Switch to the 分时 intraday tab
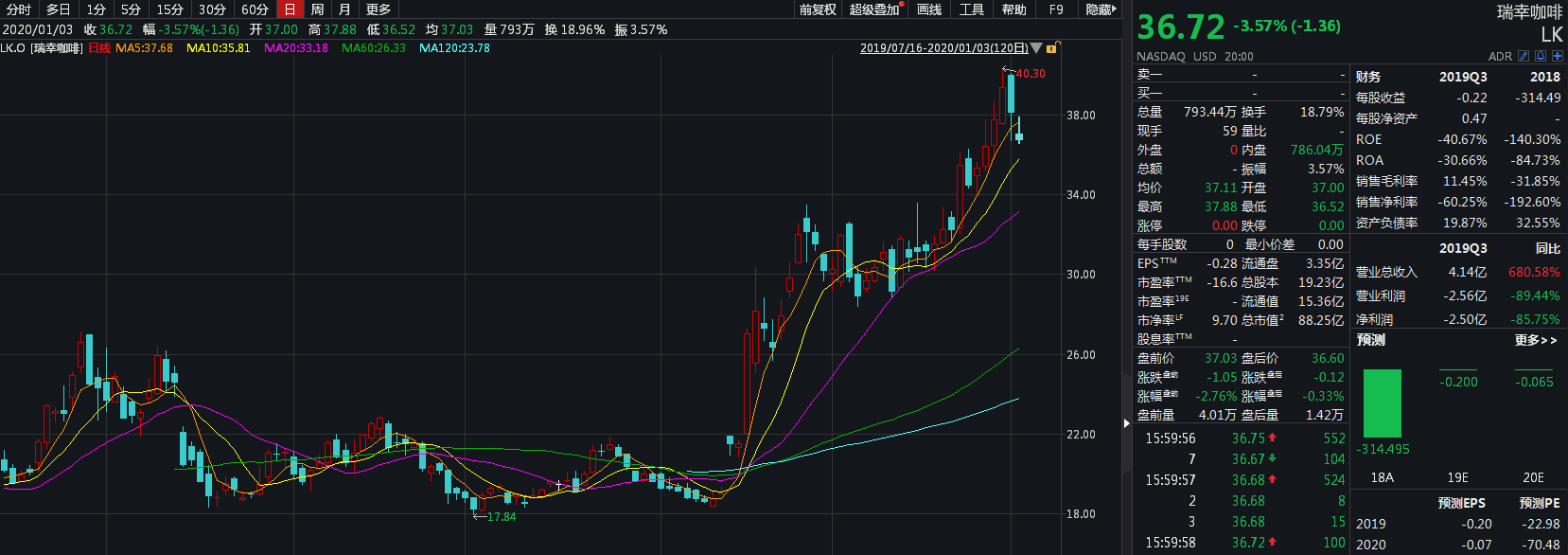Viewport: 1568px width, 555px height. (x=19, y=9)
